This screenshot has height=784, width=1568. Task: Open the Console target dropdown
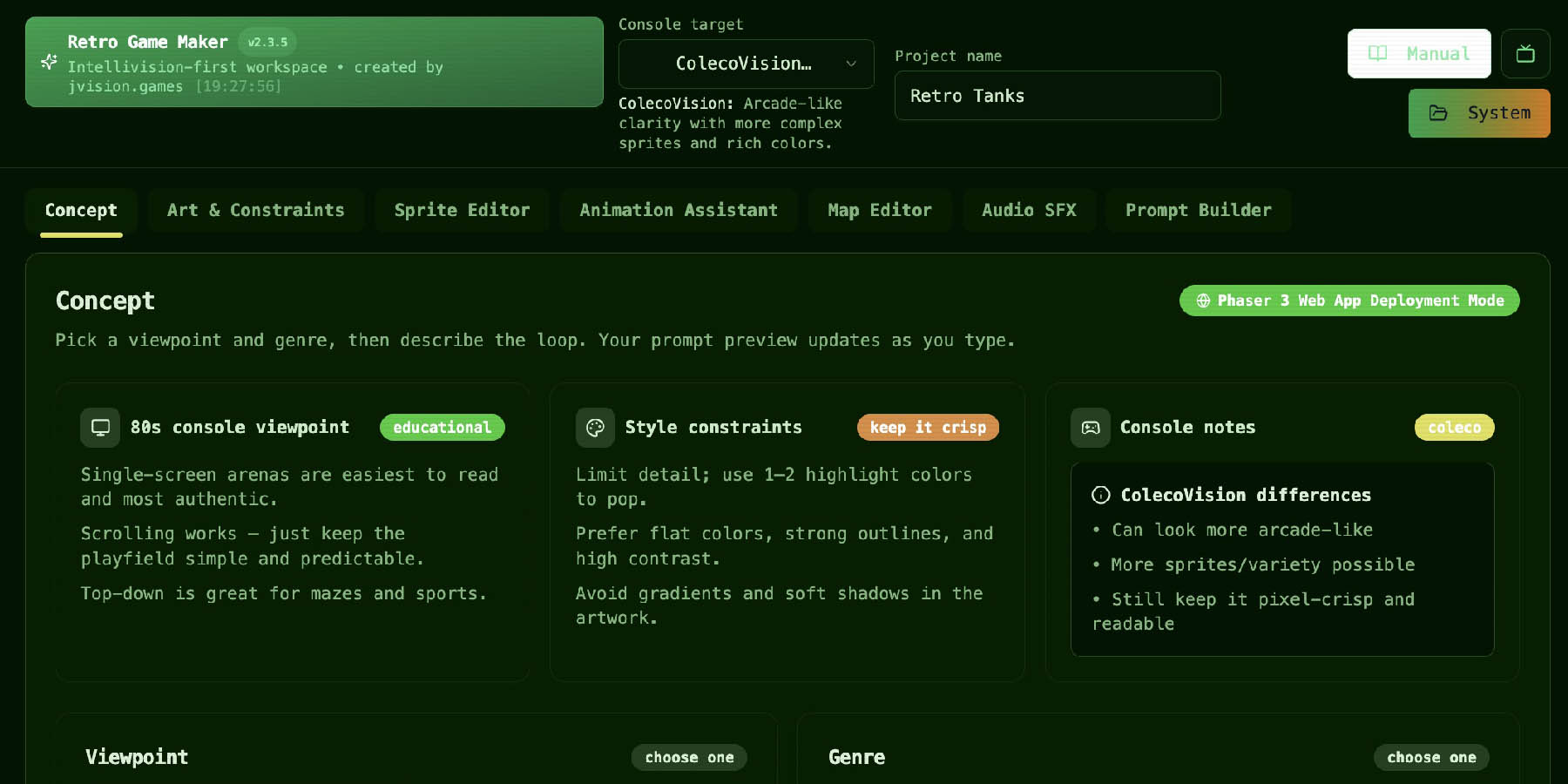click(746, 64)
